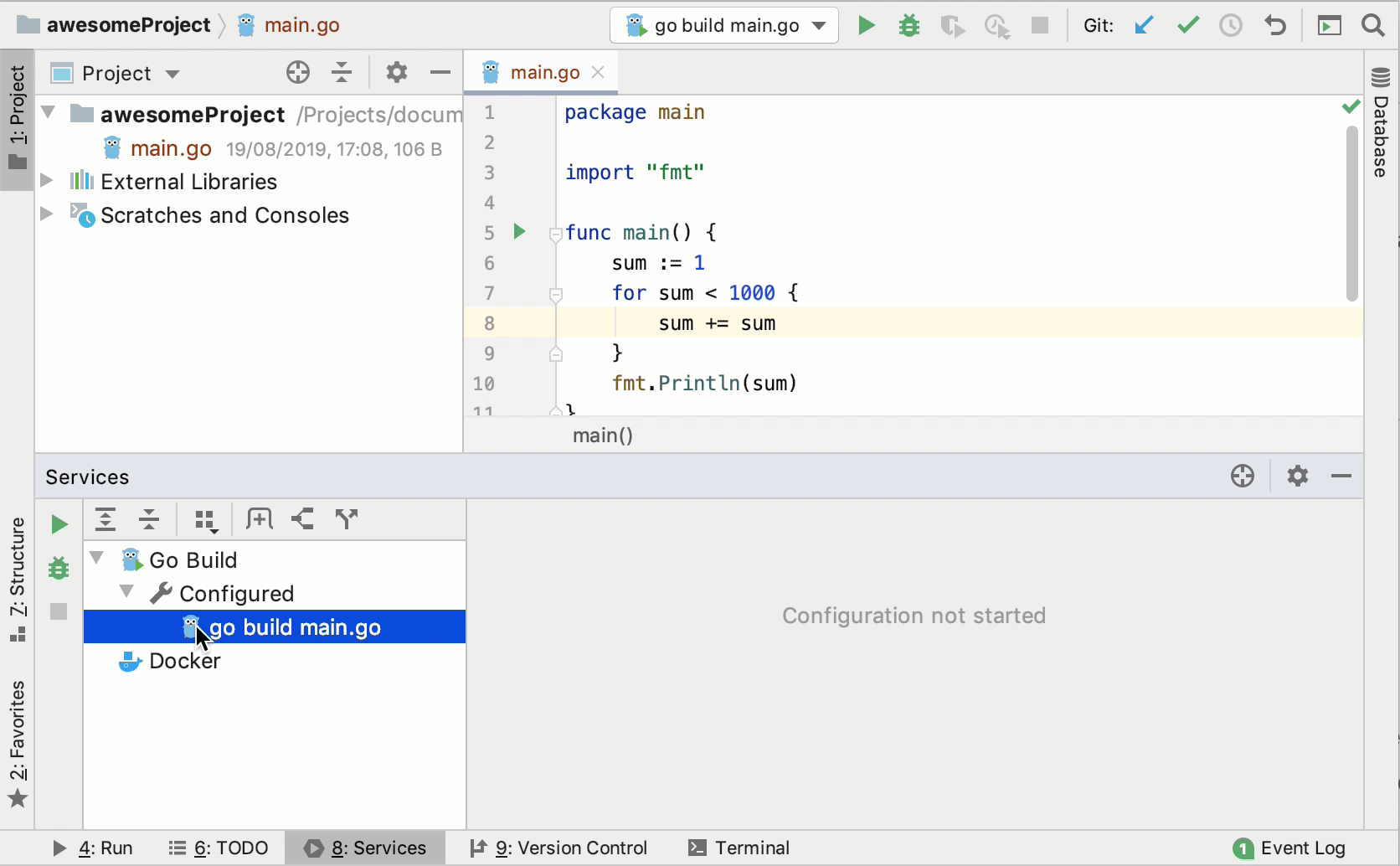This screenshot has width=1400, height=866.
Task: Toggle the 7: Structure side tab
Action: pos(18,580)
